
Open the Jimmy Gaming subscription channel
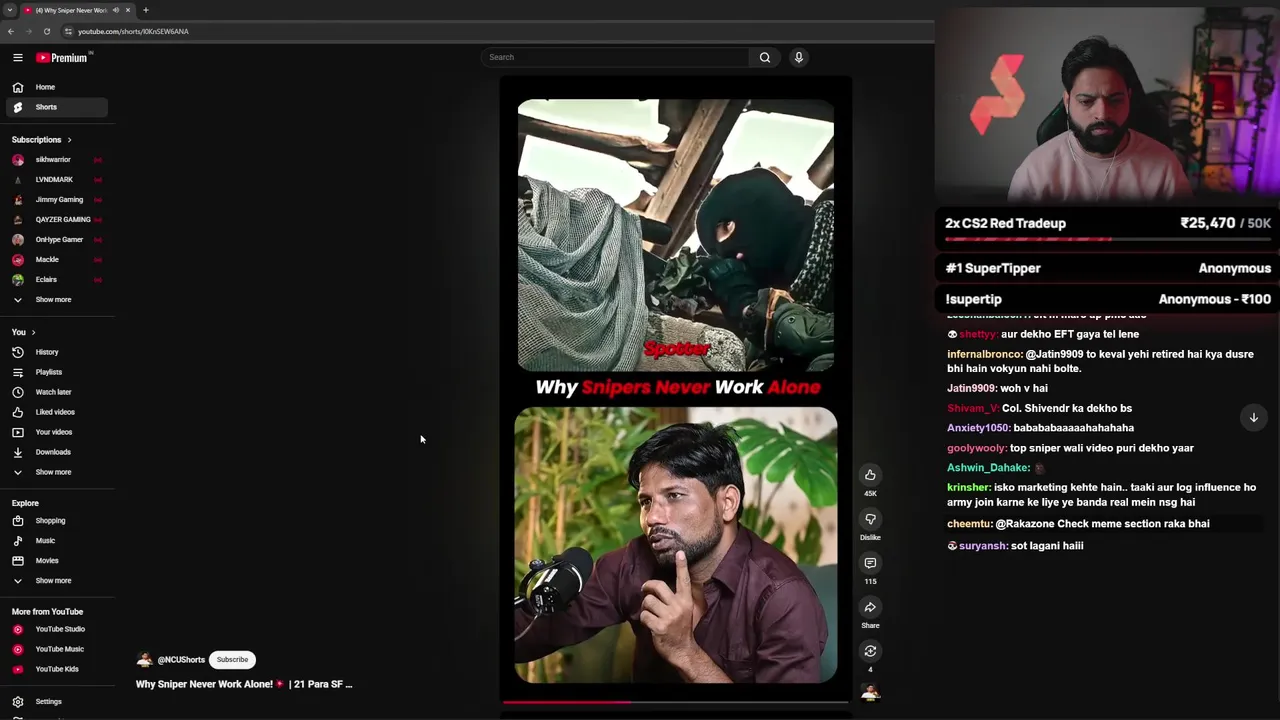(58, 200)
